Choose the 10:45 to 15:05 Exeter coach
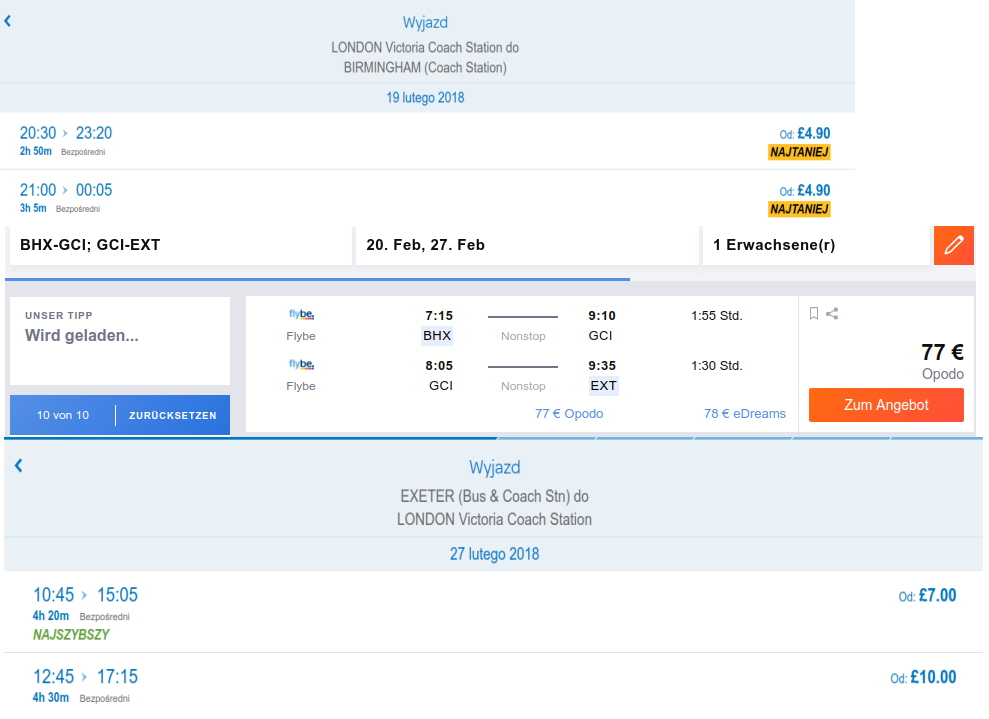Viewport: 989px width, 719px height. [493, 612]
